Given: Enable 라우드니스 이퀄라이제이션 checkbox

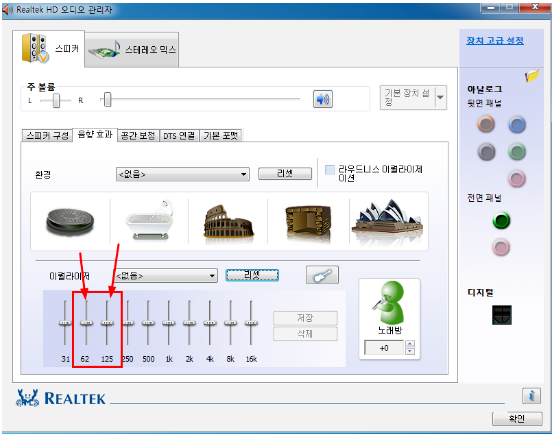Looking at the screenshot, I should pyautogui.click(x=330, y=170).
